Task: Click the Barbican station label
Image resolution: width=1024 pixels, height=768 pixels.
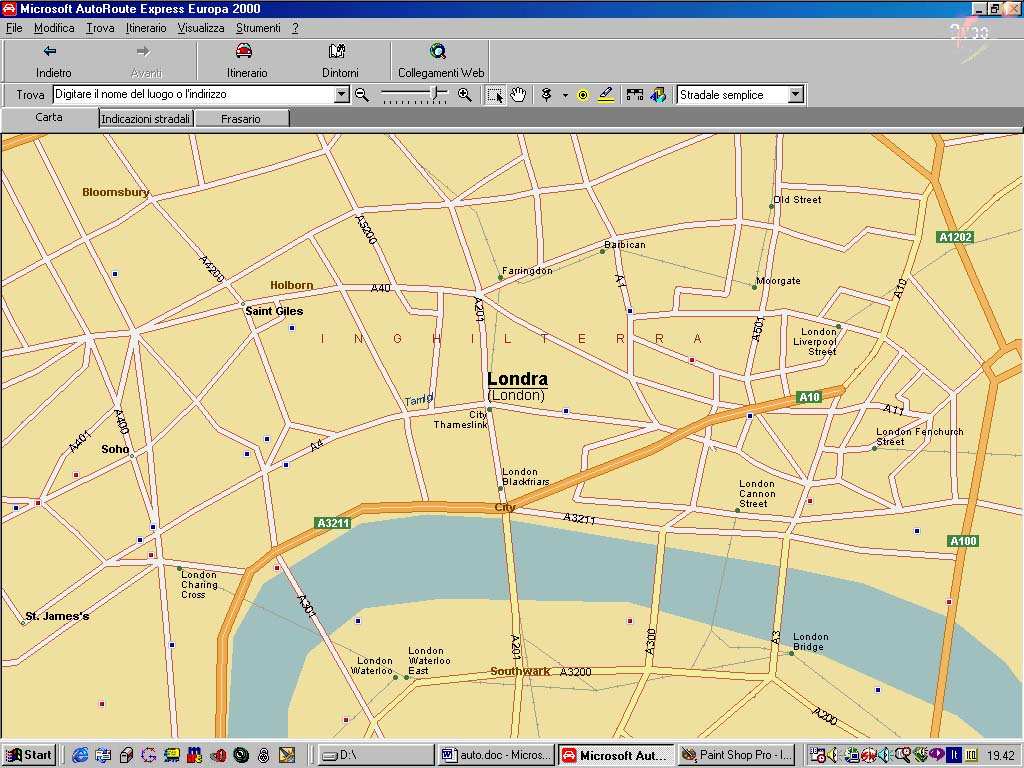Action: (x=625, y=245)
